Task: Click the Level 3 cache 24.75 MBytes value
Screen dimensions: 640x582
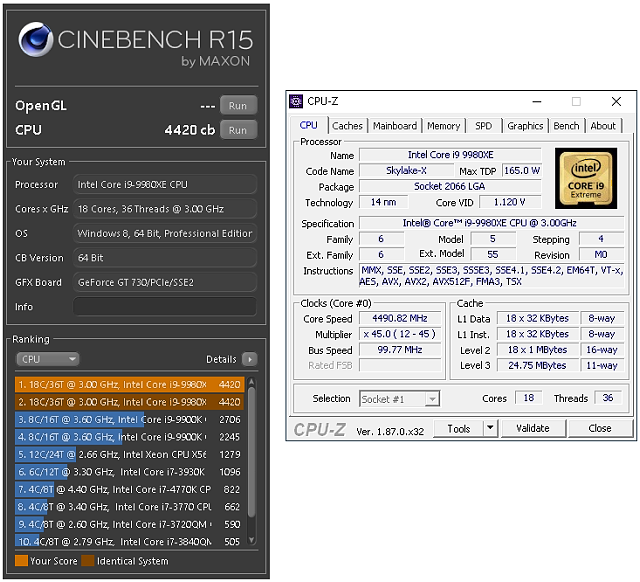Action: (x=537, y=366)
